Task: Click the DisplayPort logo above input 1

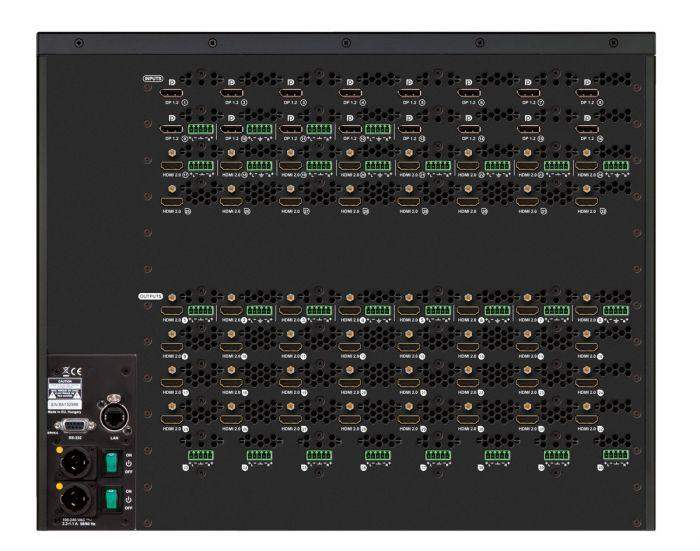Action: click(x=172, y=82)
